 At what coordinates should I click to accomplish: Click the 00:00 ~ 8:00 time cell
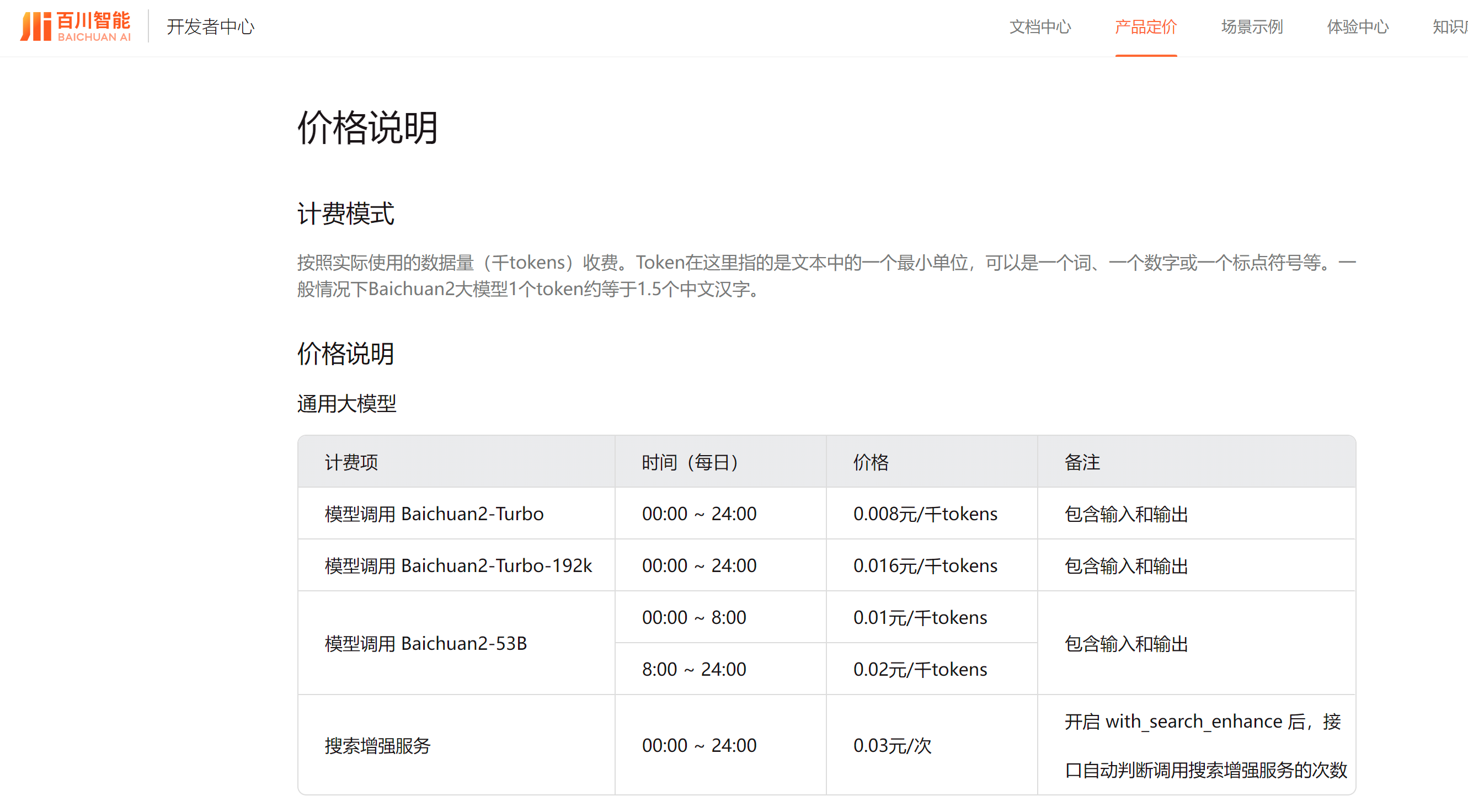(720, 617)
